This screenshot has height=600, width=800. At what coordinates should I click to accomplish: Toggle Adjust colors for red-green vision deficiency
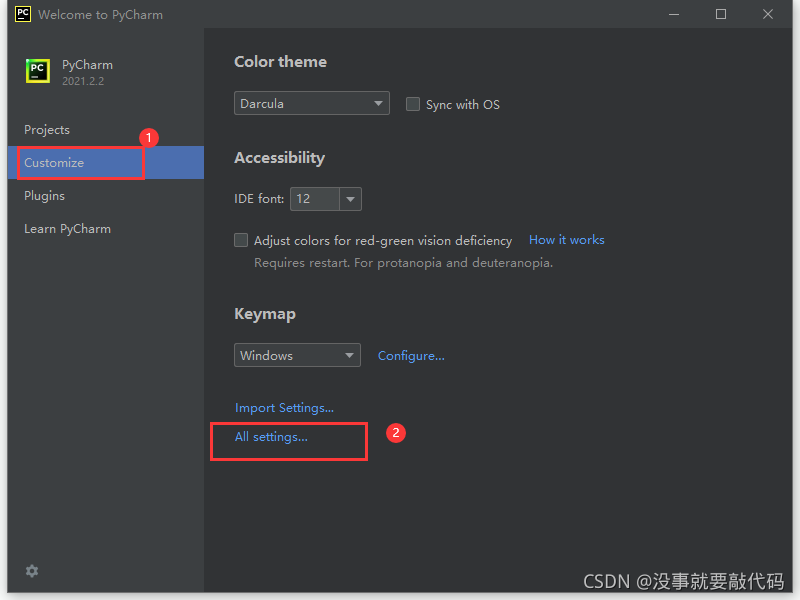coord(241,240)
